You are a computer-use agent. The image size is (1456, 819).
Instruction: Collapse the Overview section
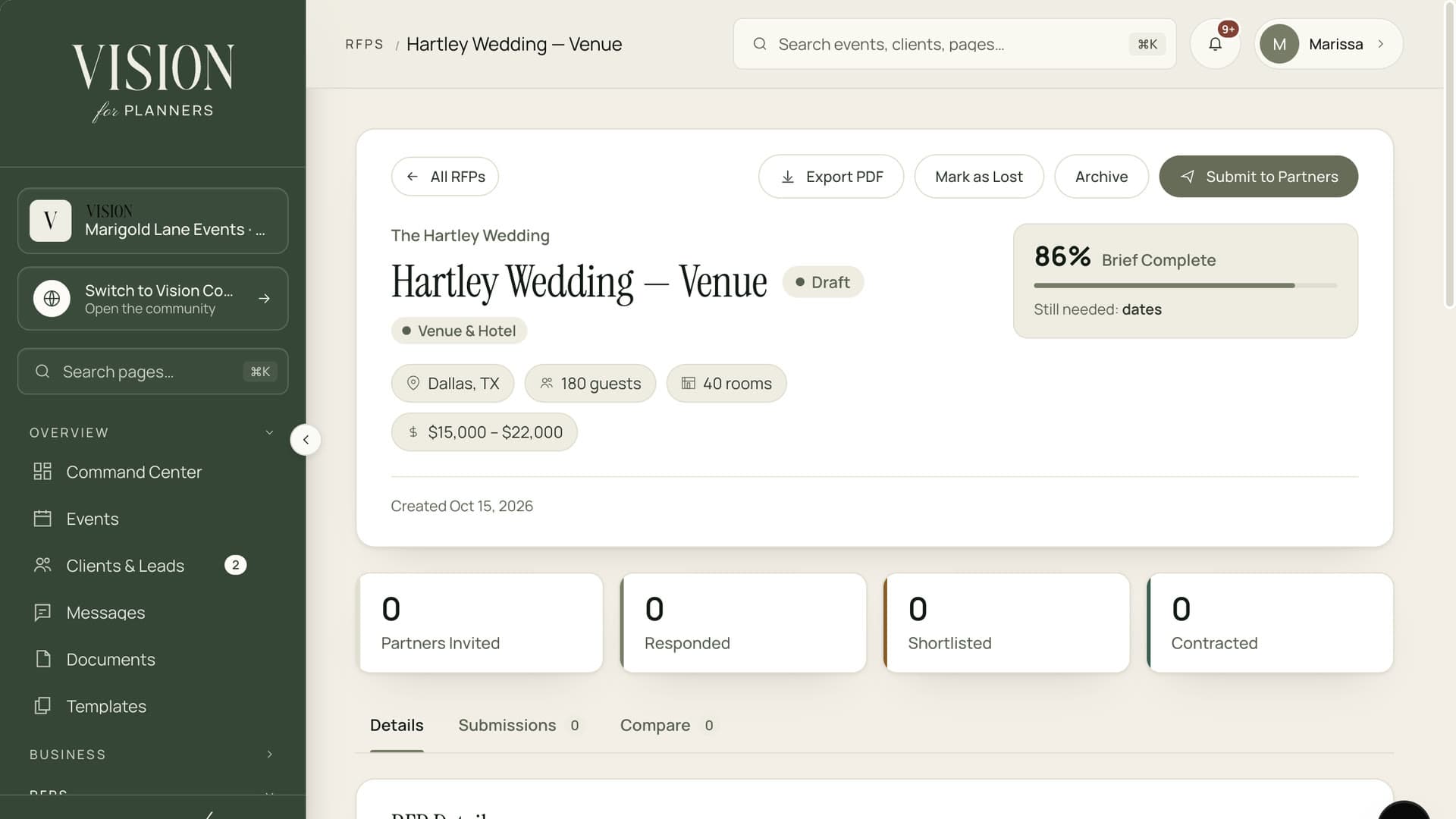(x=269, y=432)
